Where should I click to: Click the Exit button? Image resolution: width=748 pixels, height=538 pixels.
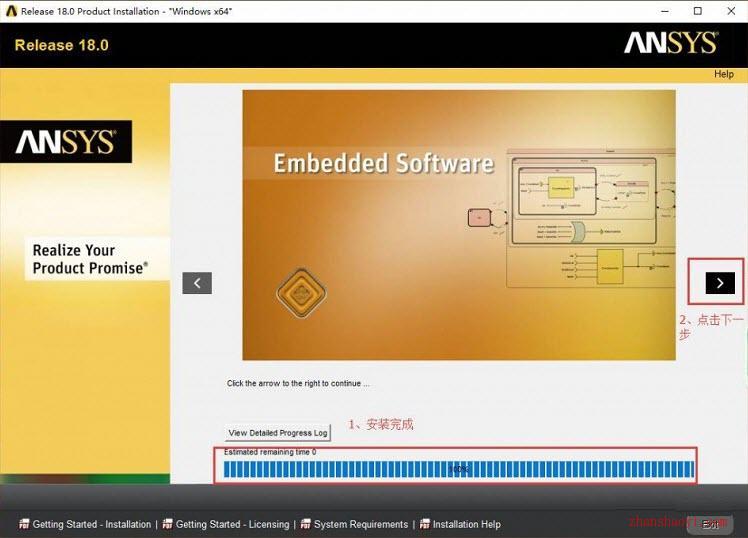(710, 525)
